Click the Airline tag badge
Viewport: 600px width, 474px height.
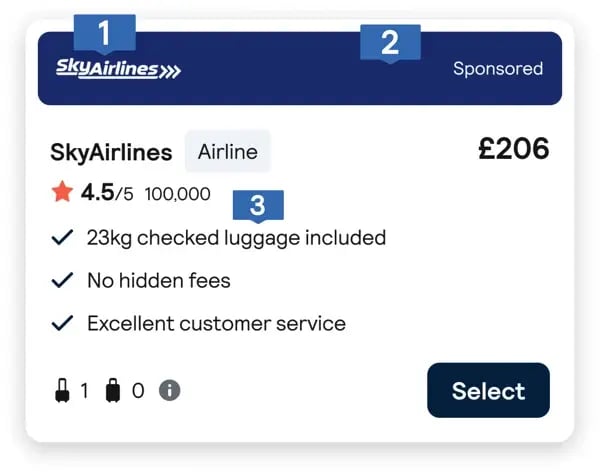pos(228,151)
